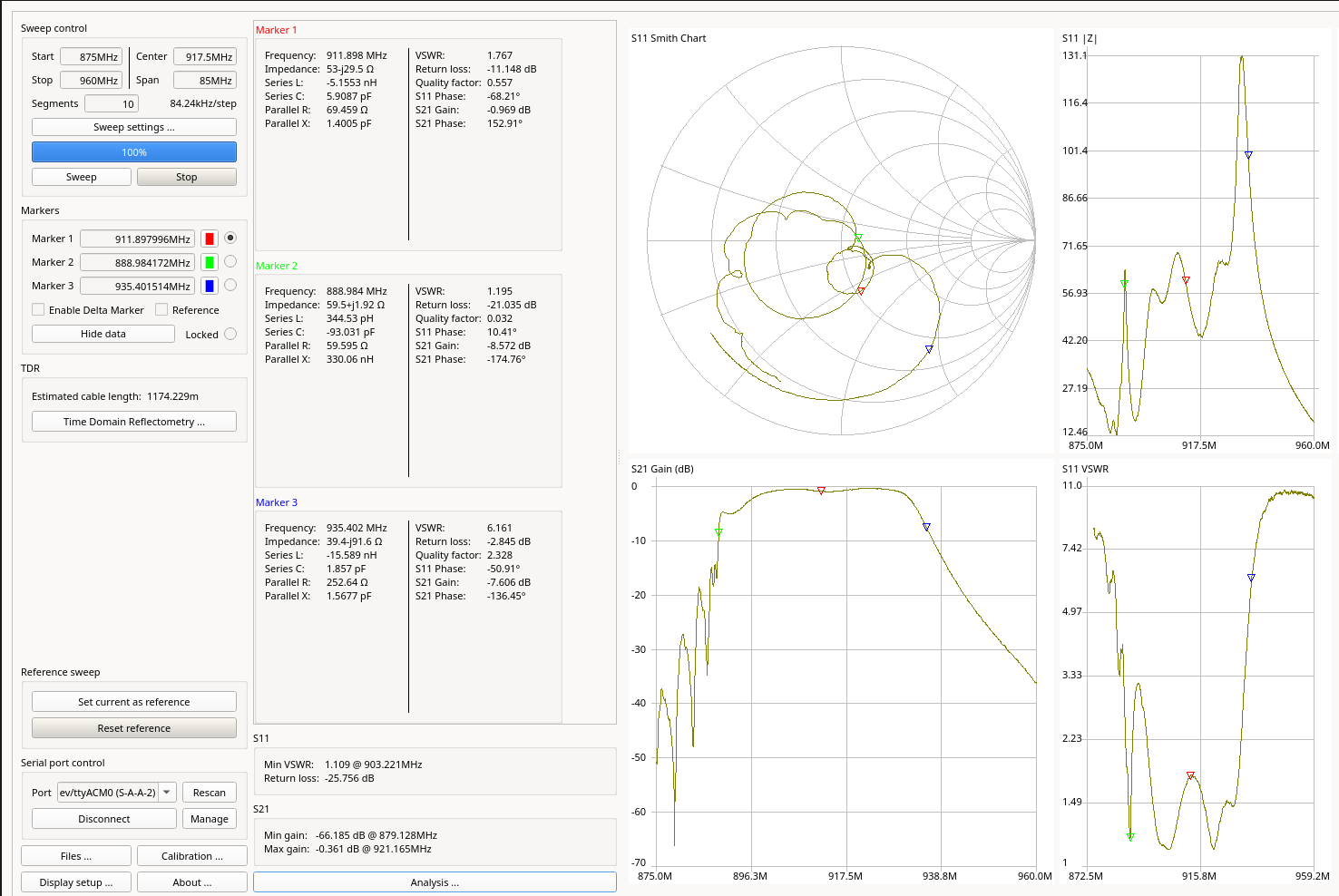Click the Start frequency input field
The image size is (1339, 896).
click(92, 56)
